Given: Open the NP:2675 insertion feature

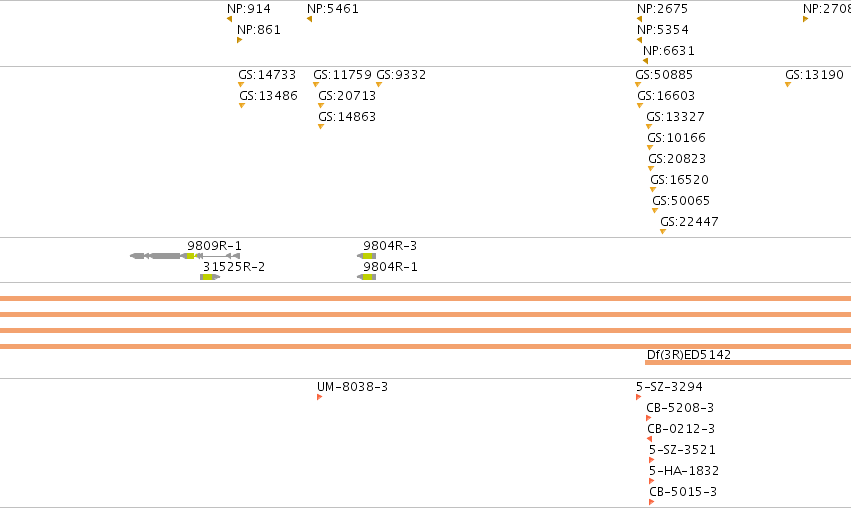Looking at the screenshot, I should click(x=662, y=9).
